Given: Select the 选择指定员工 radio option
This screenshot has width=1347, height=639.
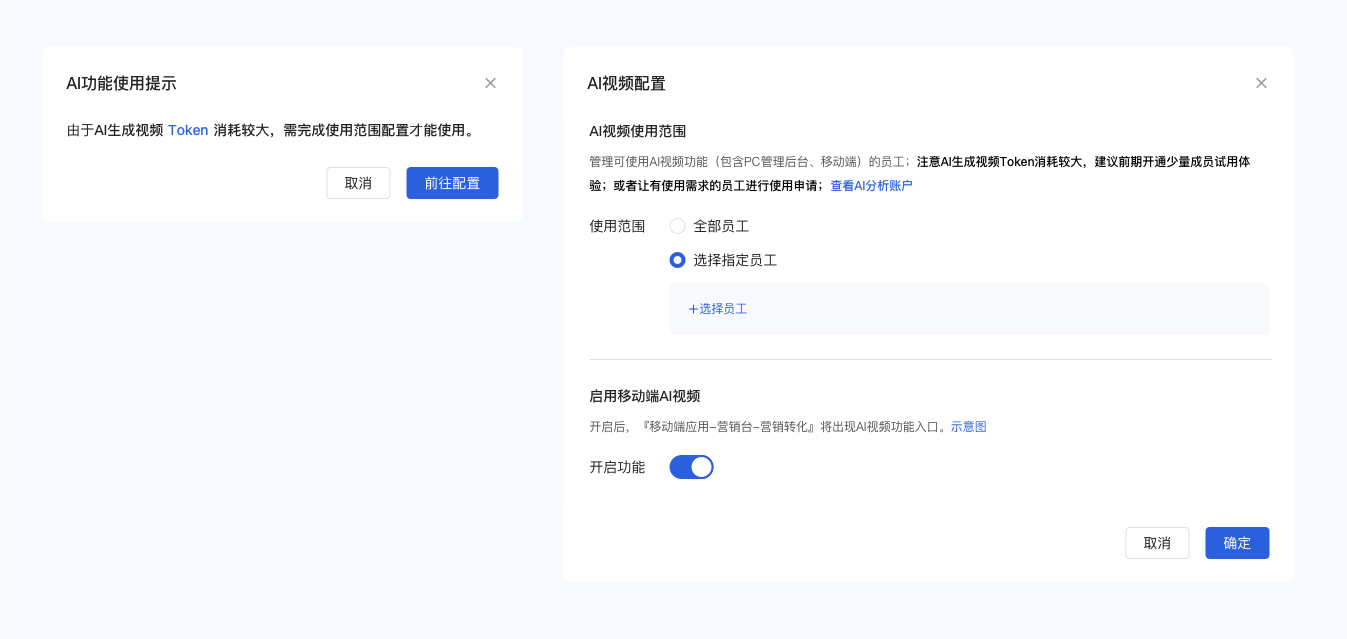Looking at the screenshot, I should [x=677, y=260].
